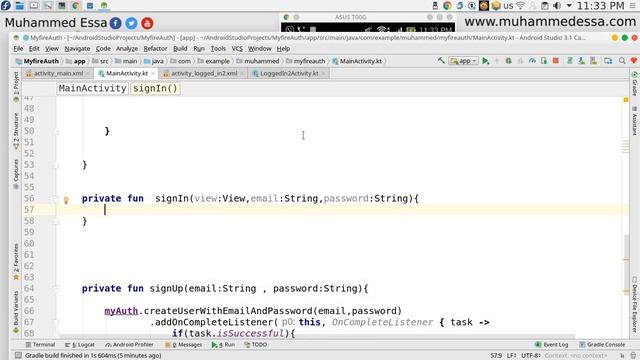Open the SDK Manager icon
This screenshot has height=360, width=640.
pyautogui.click(x=593, y=61)
